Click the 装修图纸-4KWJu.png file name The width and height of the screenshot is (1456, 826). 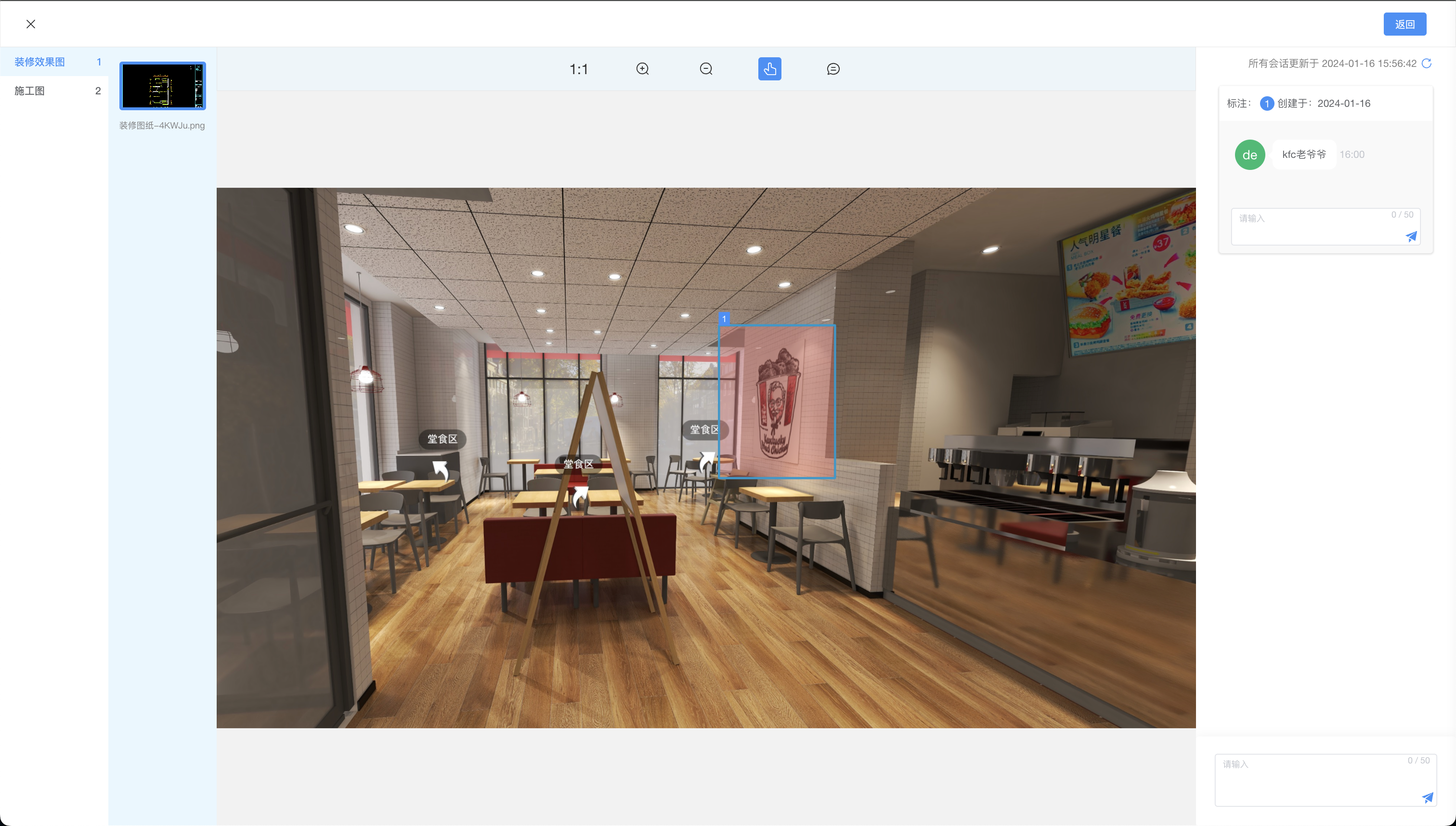click(x=162, y=125)
